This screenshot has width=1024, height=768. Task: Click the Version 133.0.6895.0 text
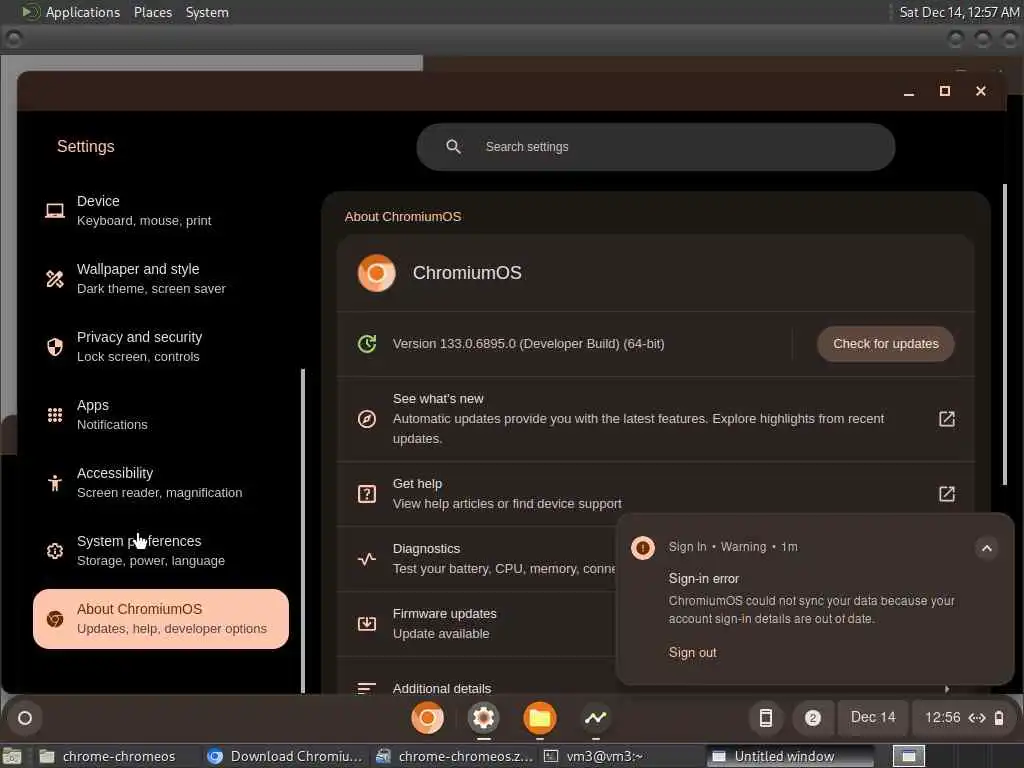click(x=528, y=344)
